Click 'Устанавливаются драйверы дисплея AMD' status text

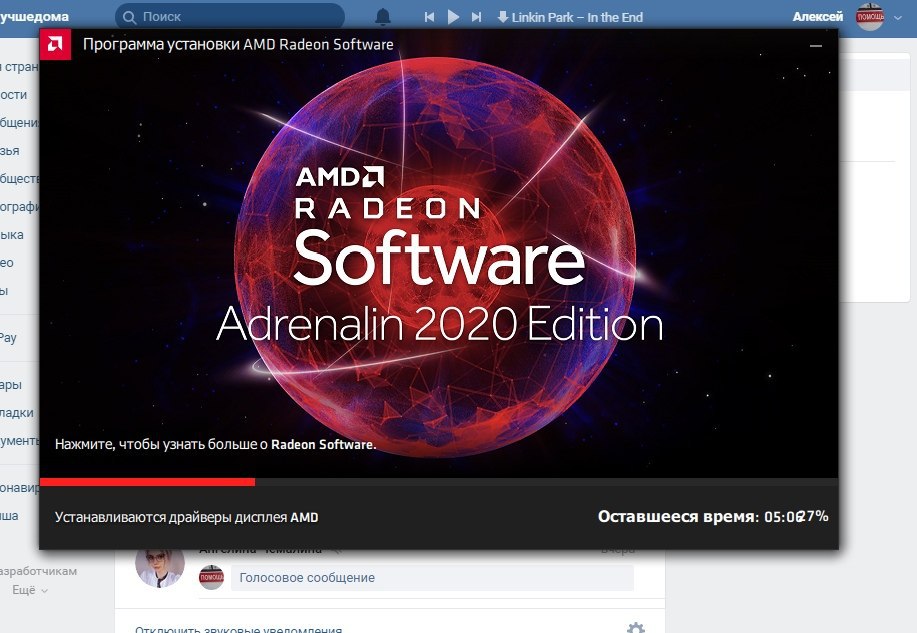187,517
